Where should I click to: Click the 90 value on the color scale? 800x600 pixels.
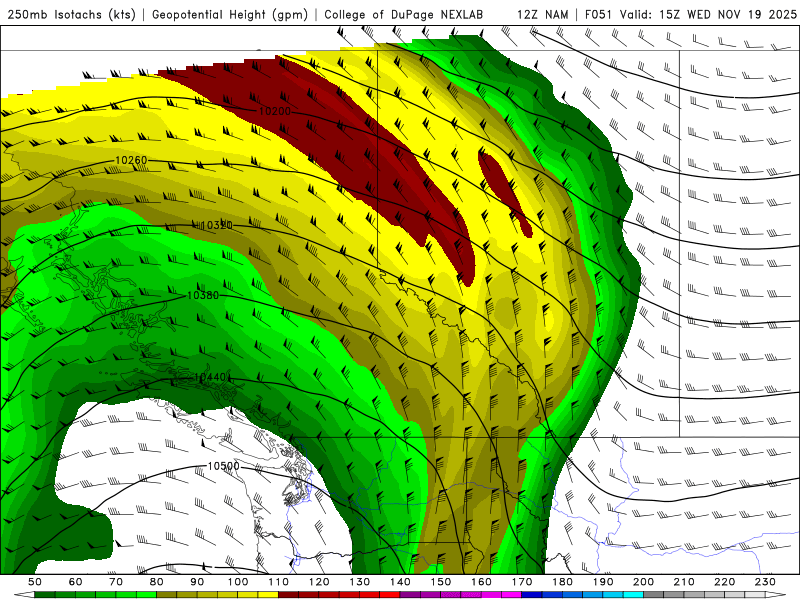(197, 582)
